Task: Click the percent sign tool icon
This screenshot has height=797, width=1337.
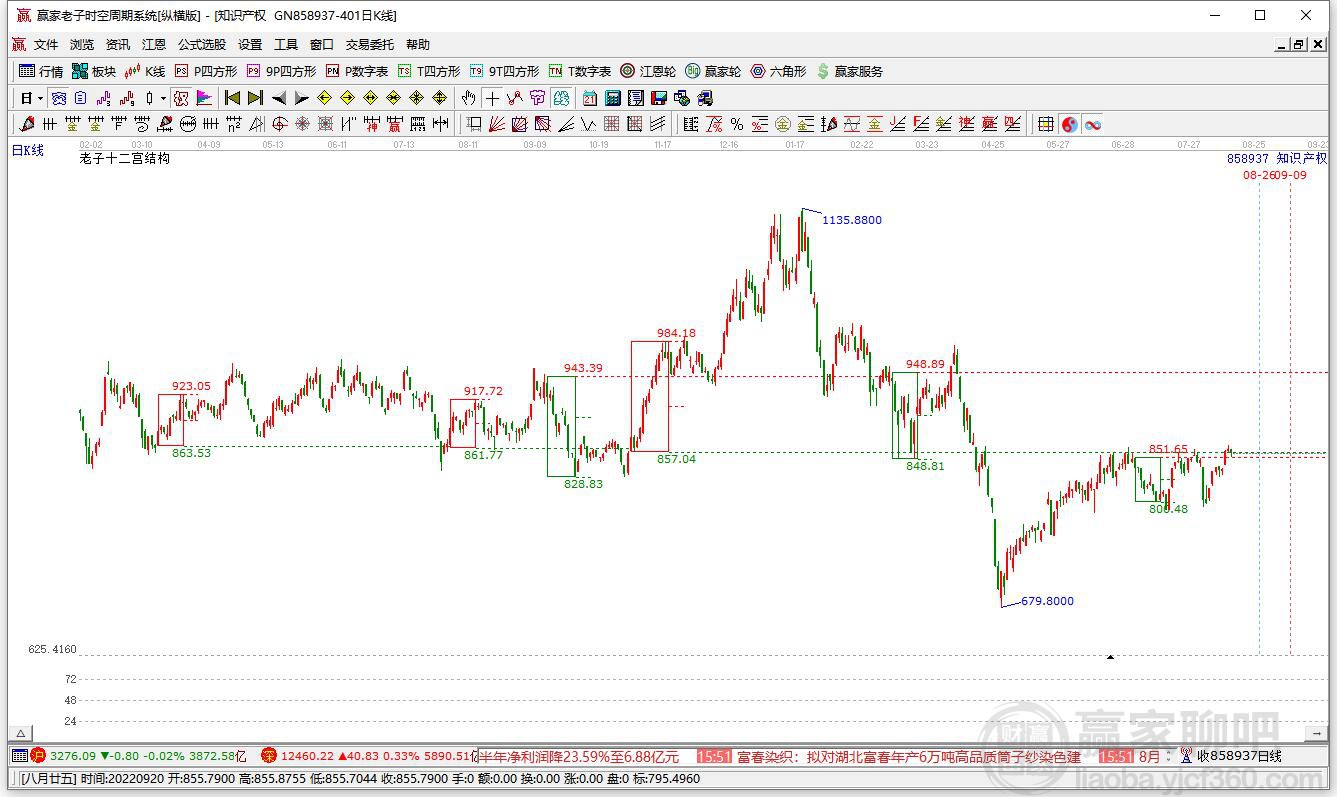Action: tap(737, 124)
